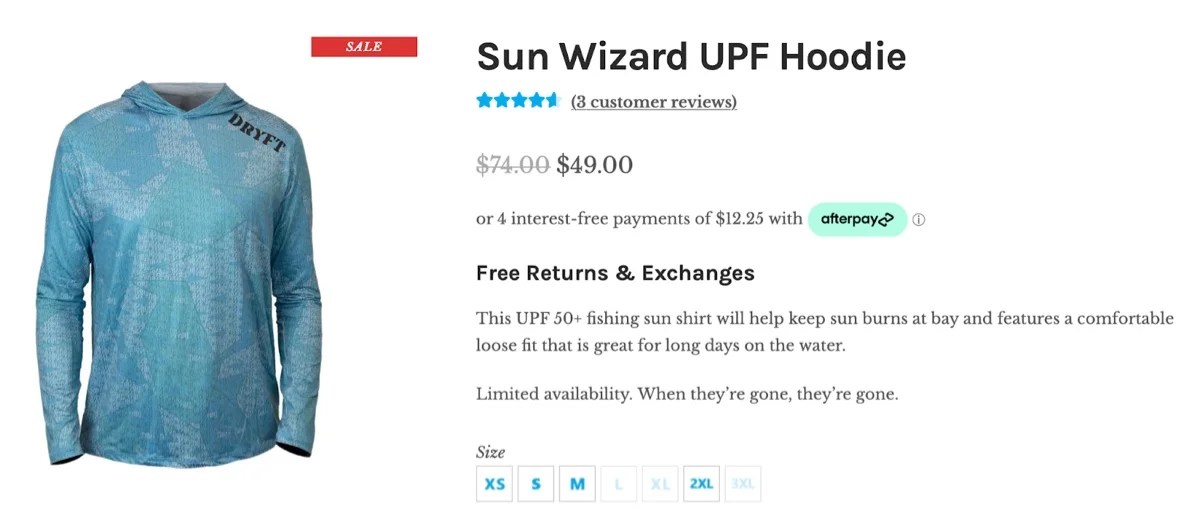Click the Limited availability notice text

[687, 394]
